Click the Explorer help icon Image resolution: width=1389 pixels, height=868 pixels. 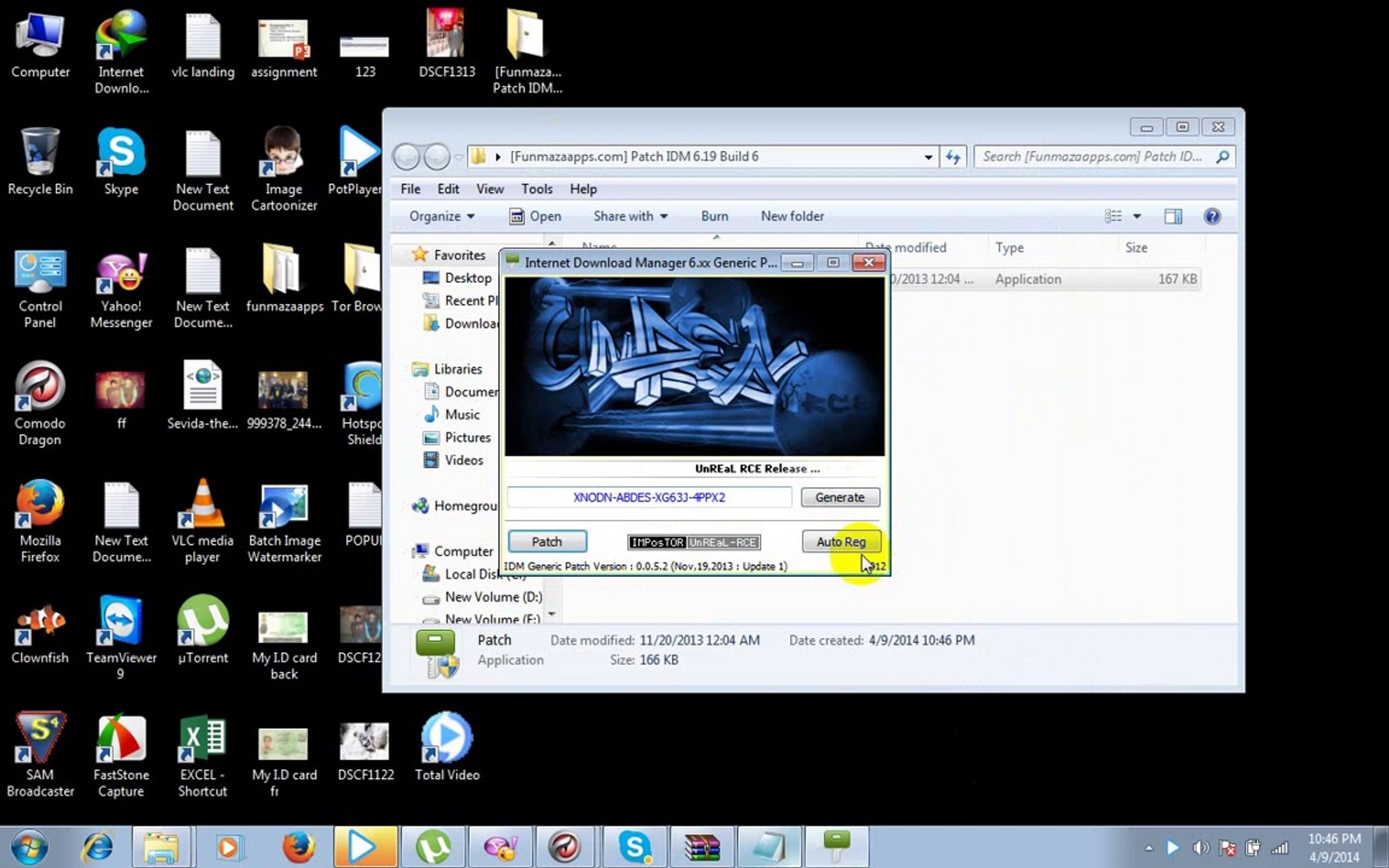pos(1212,216)
